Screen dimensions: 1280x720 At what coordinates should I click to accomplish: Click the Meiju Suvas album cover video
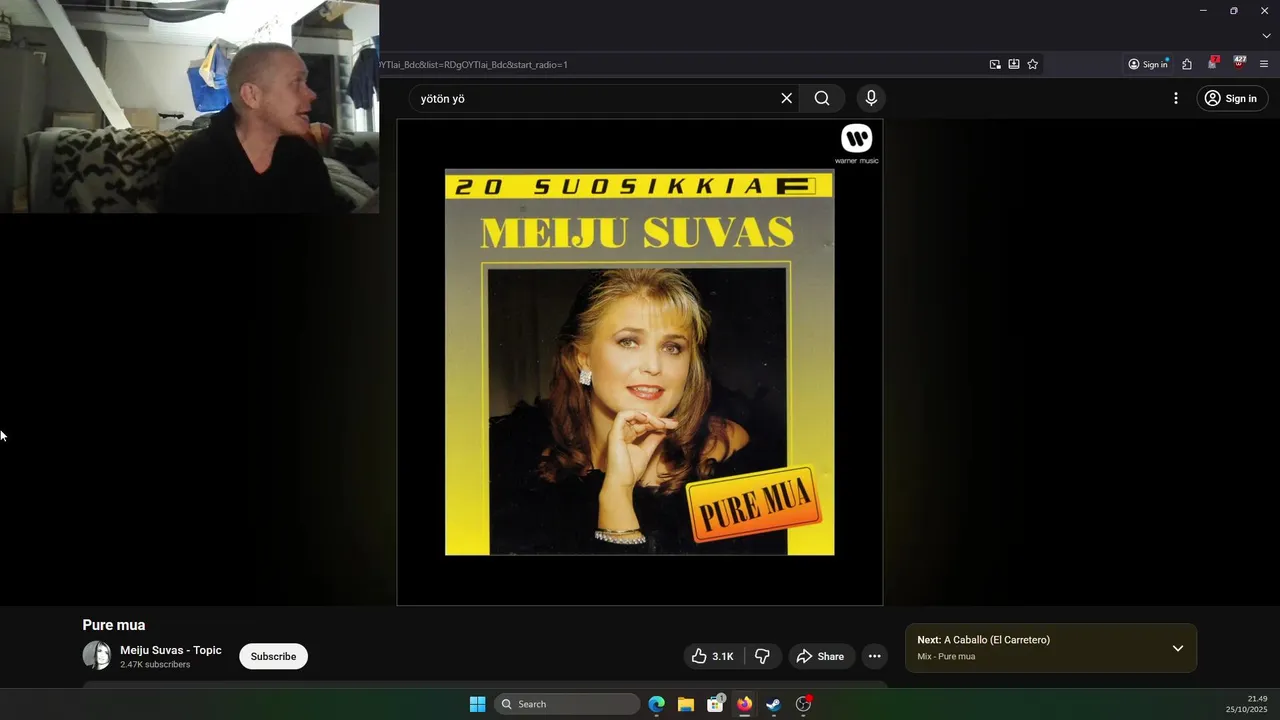point(640,362)
